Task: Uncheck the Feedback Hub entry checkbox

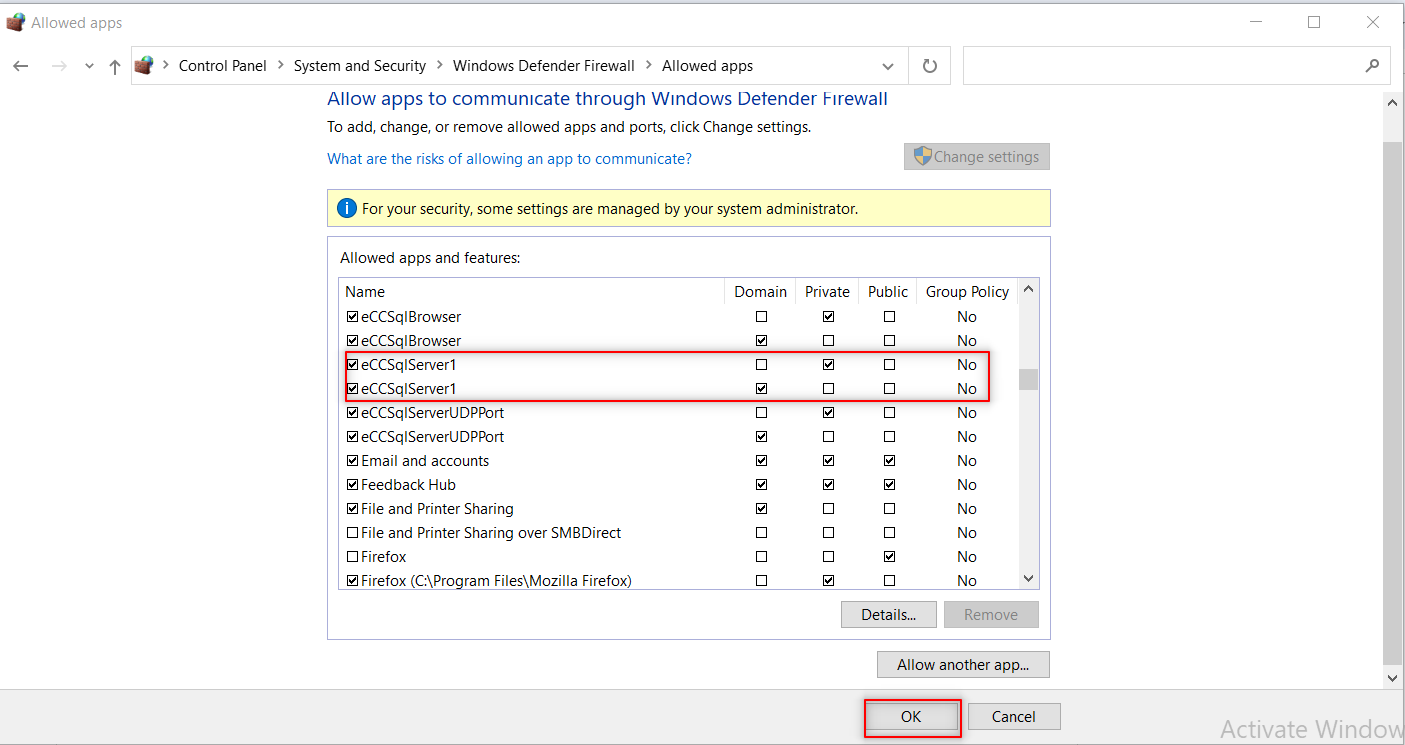Action: [352, 485]
